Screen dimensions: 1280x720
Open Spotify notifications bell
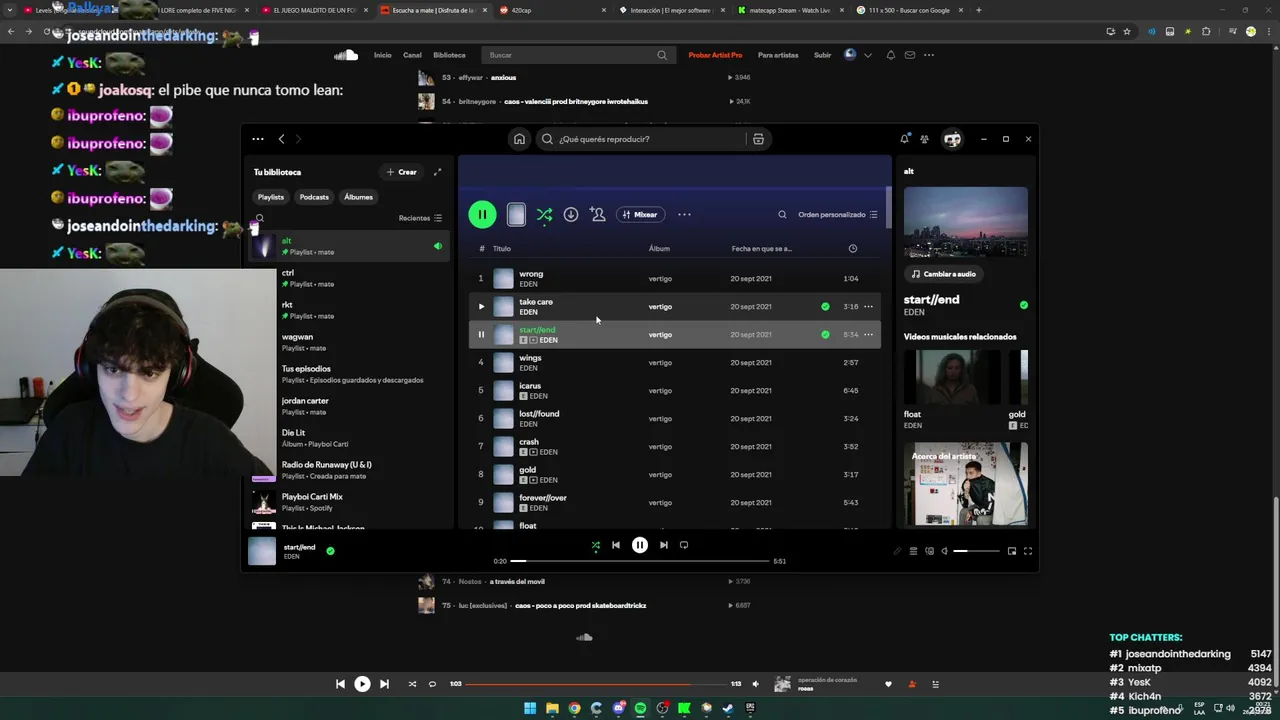pos(905,139)
